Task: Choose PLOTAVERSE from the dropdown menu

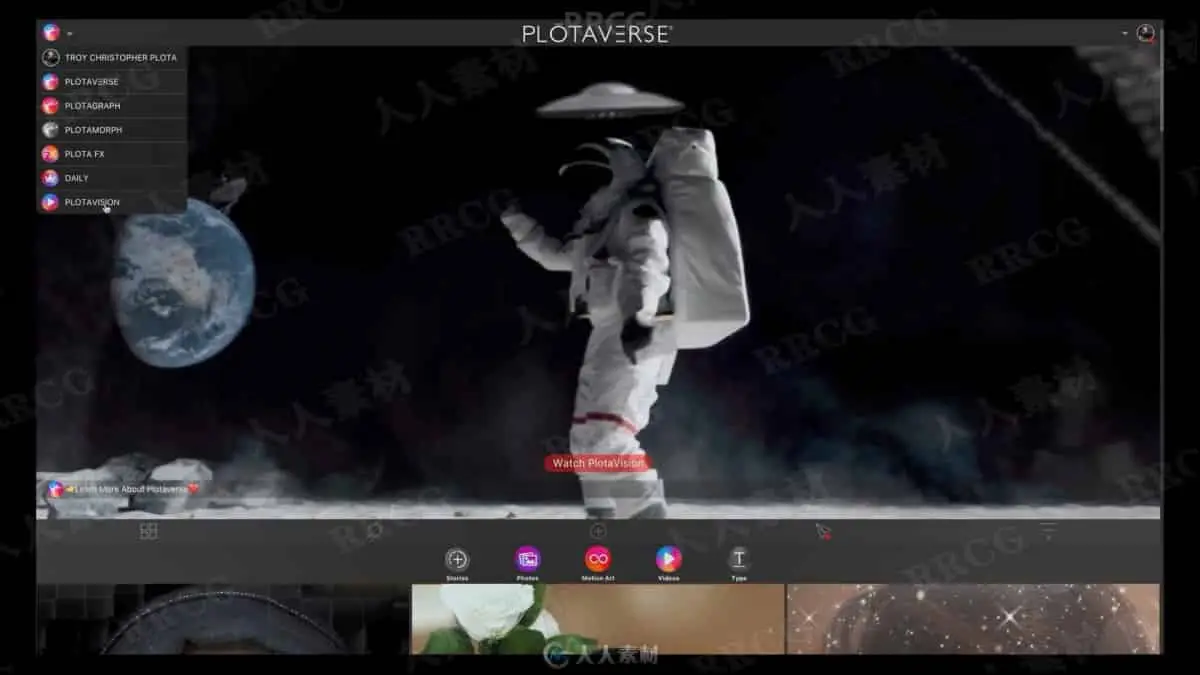Action: pyautogui.click(x=112, y=82)
